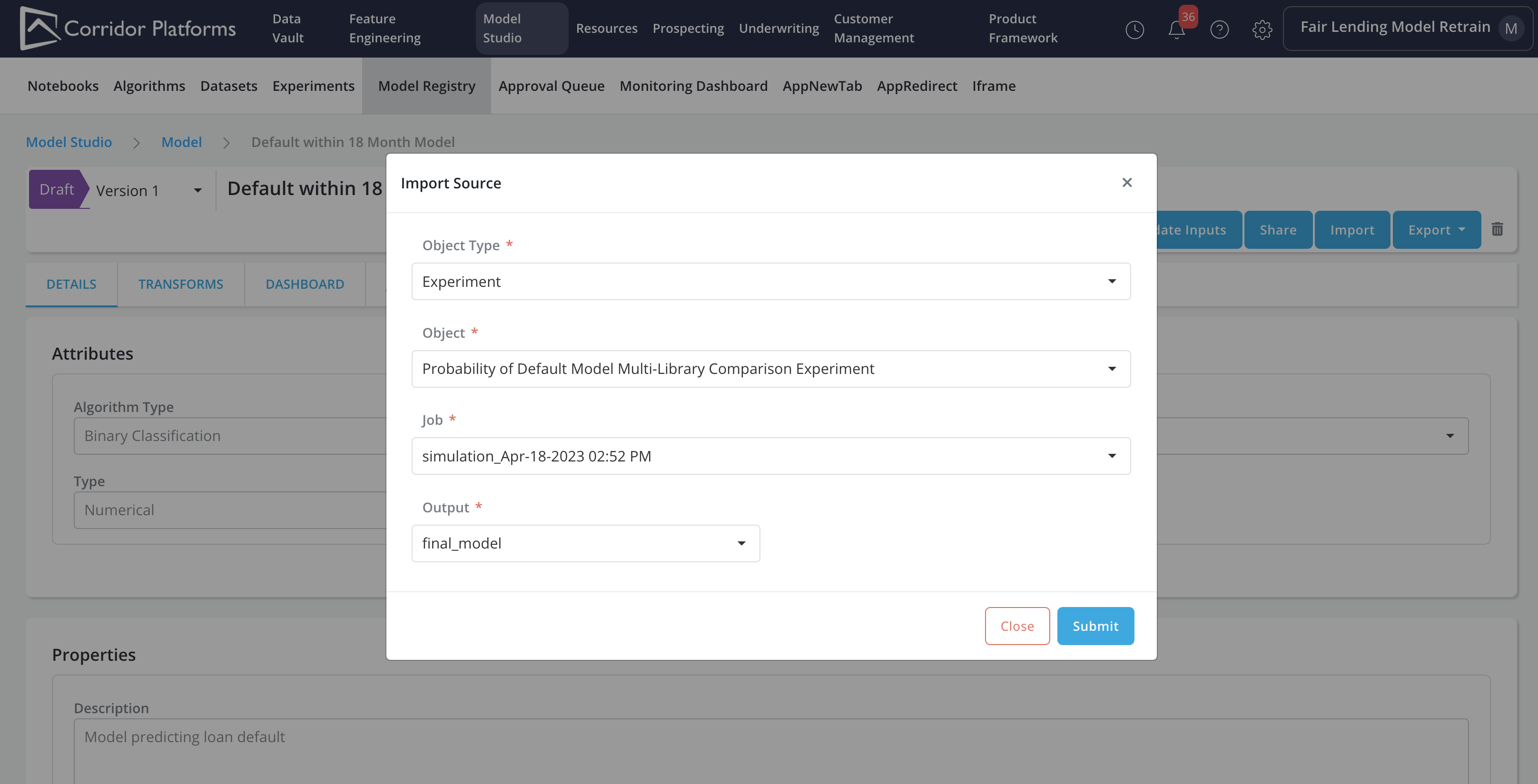Viewport: 1538px width, 784px height.
Task: Open the help question mark icon
Action: (x=1219, y=29)
